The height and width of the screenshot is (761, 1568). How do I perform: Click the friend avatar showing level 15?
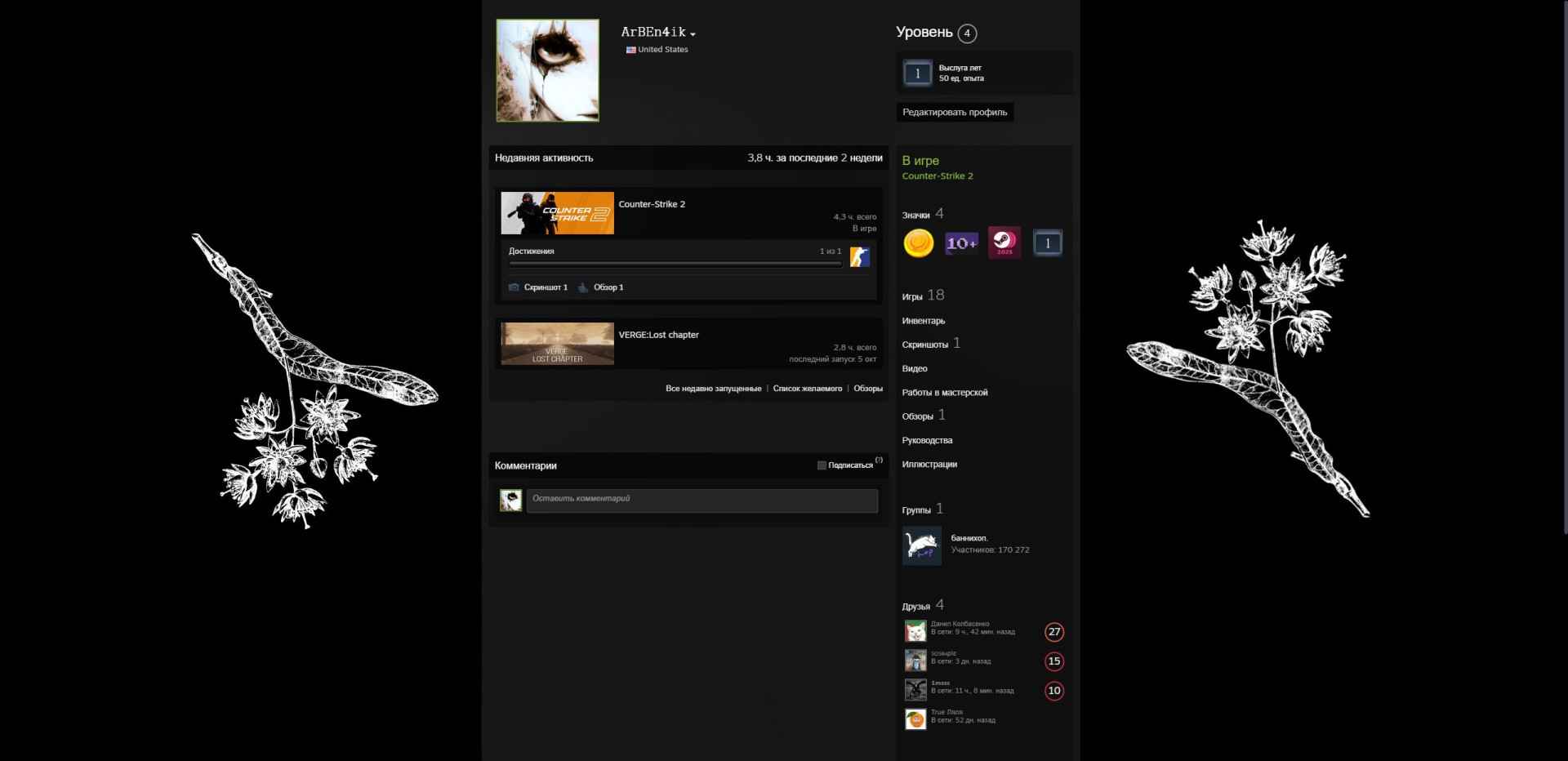pos(915,661)
